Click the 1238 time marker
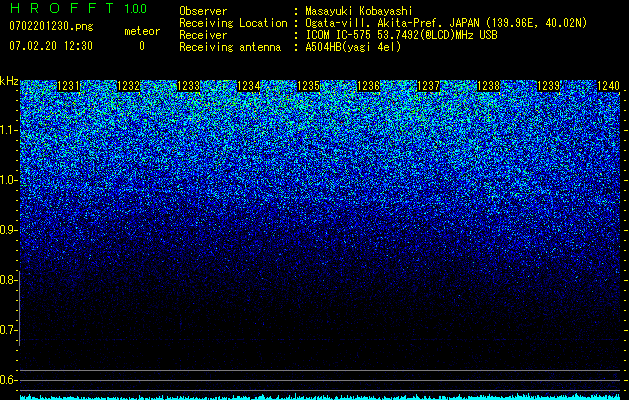This screenshot has height=400, width=629. click(x=489, y=86)
